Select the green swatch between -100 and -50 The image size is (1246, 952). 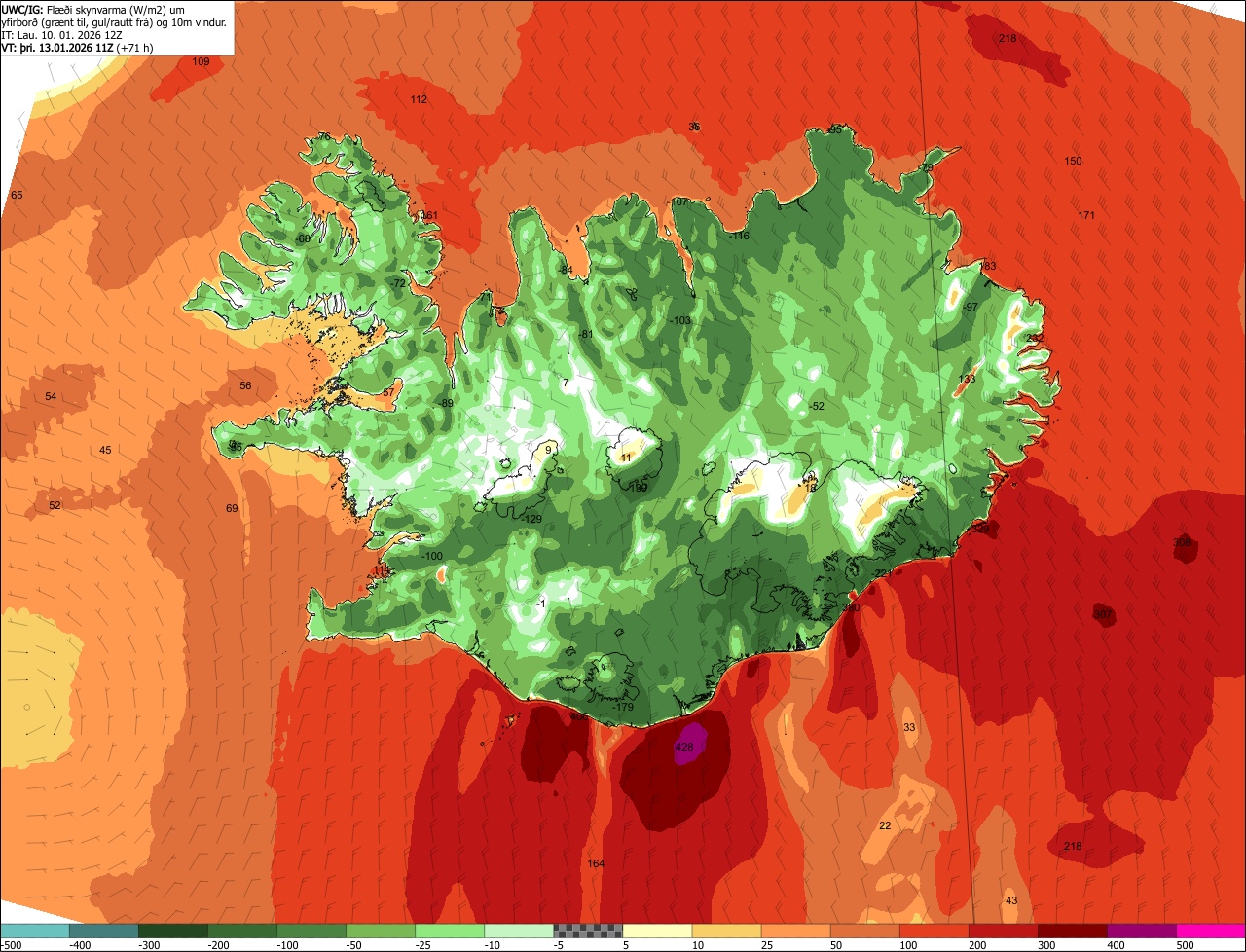(311, 931)
